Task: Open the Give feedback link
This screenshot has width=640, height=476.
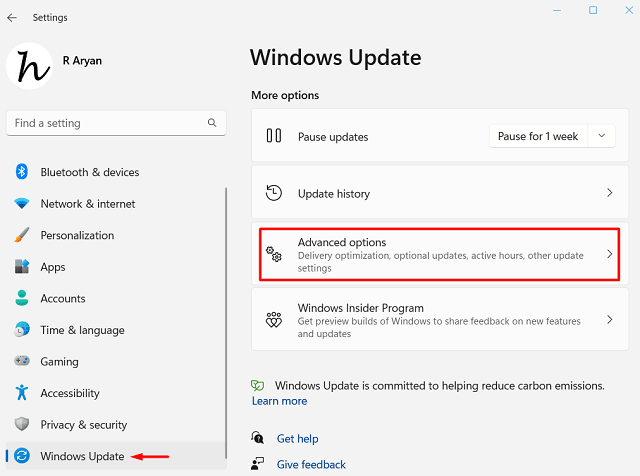Action: point(311,465)
